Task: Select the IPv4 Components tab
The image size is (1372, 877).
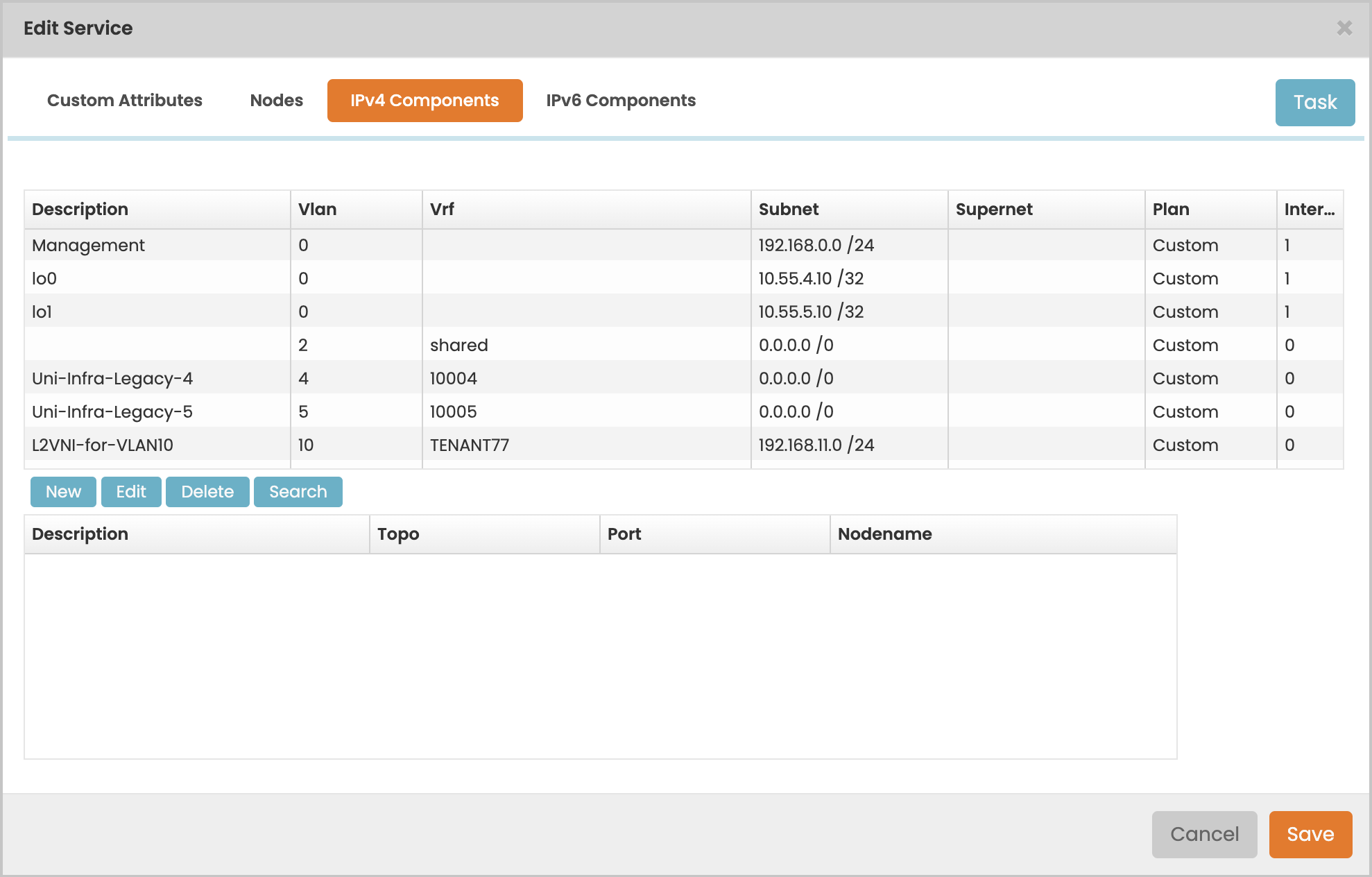Action: click(425, 101)
